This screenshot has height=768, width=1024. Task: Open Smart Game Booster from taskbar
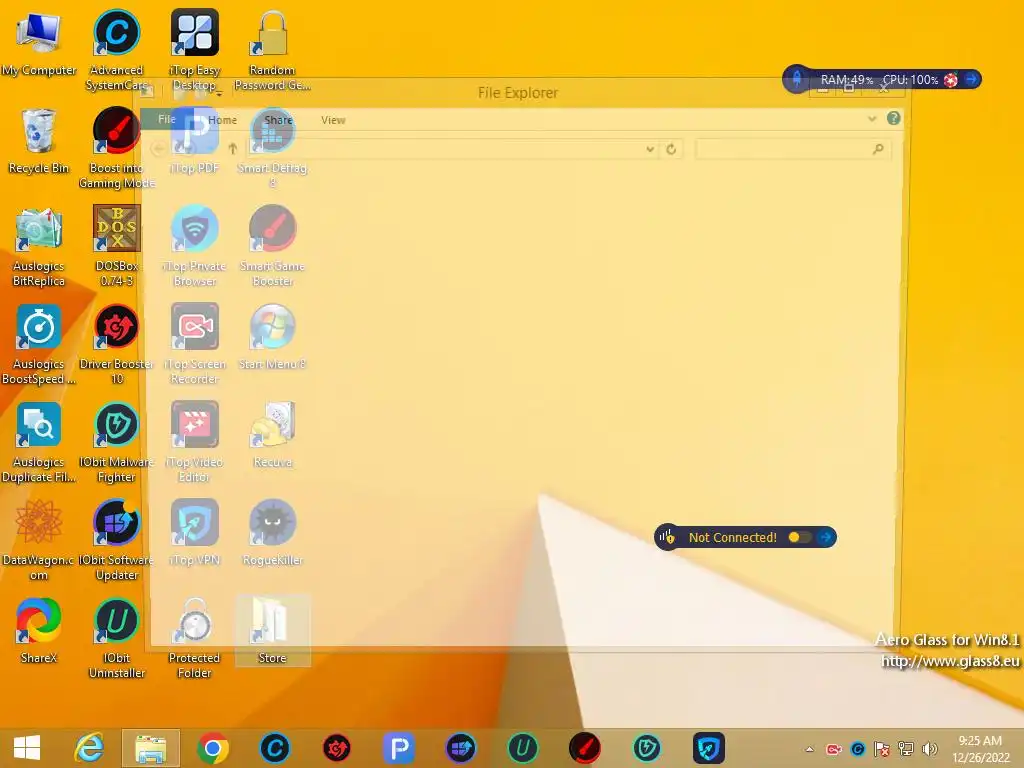tap(584, 748)
